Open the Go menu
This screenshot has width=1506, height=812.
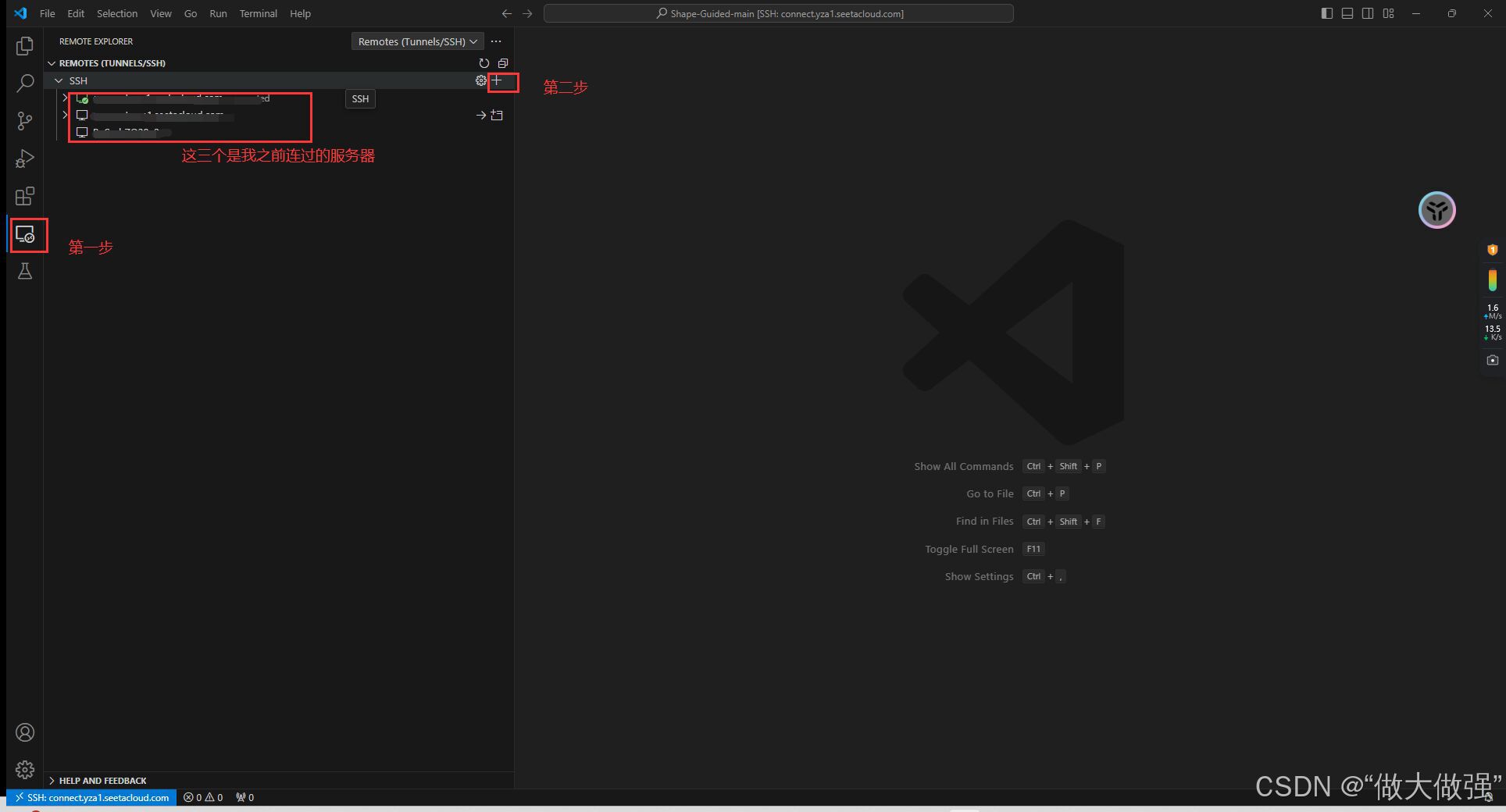[x=191, y=13]
